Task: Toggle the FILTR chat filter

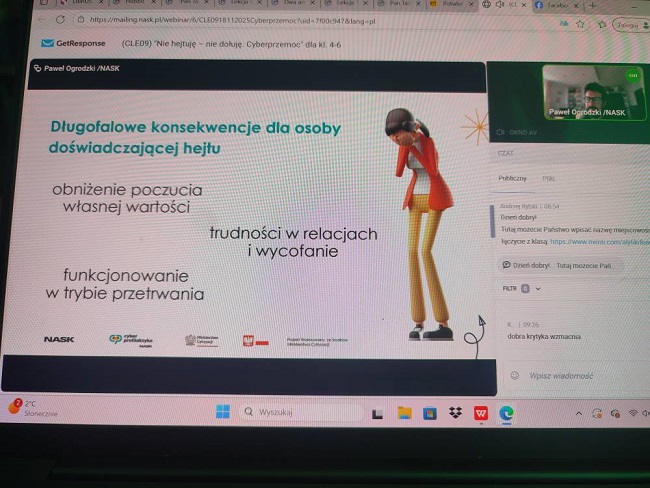Action: tap(511, 288)
